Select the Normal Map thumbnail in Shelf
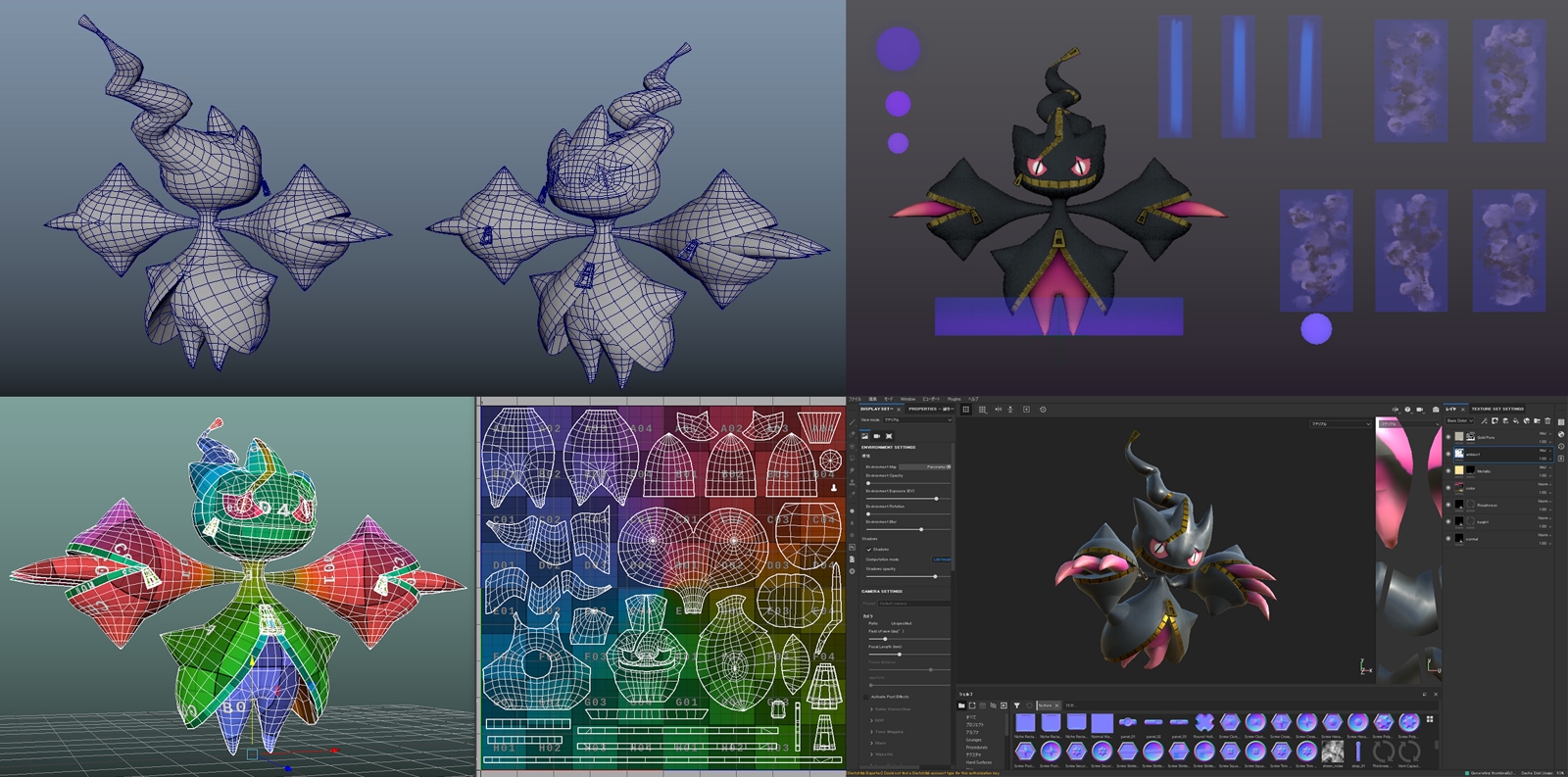1568x777 pixels. (x=1102, y=723)
